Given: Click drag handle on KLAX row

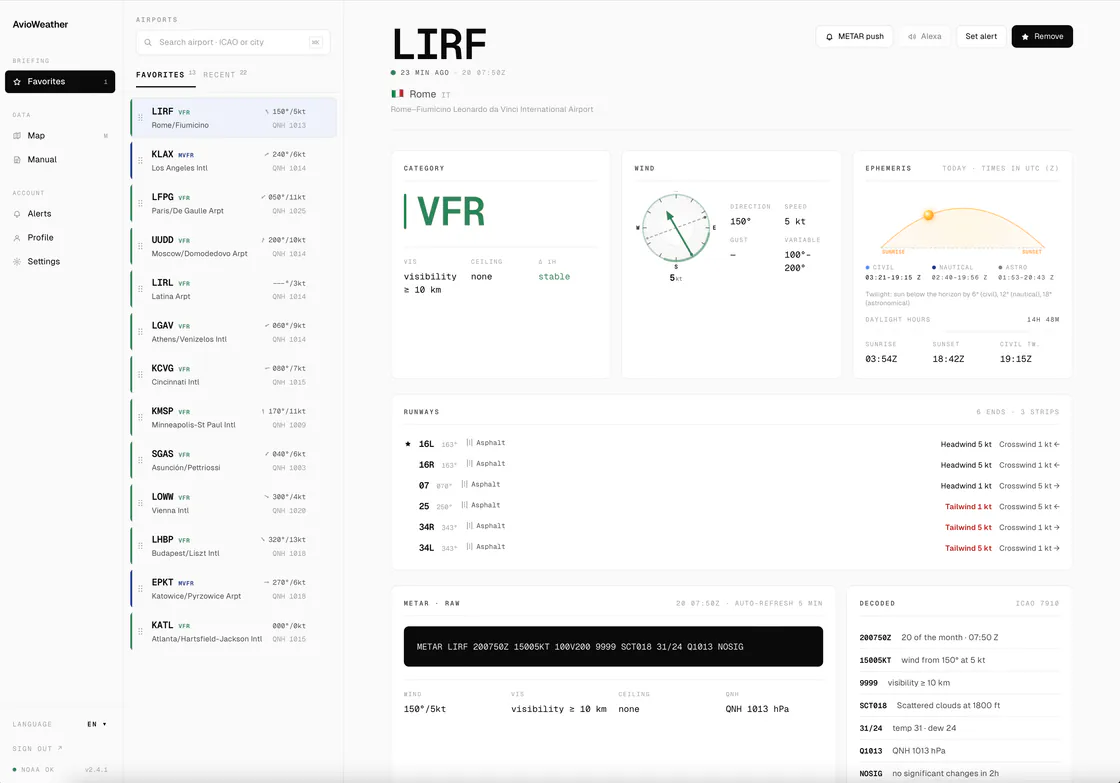Looking at the screenshot, I should [x=140, y=161].
